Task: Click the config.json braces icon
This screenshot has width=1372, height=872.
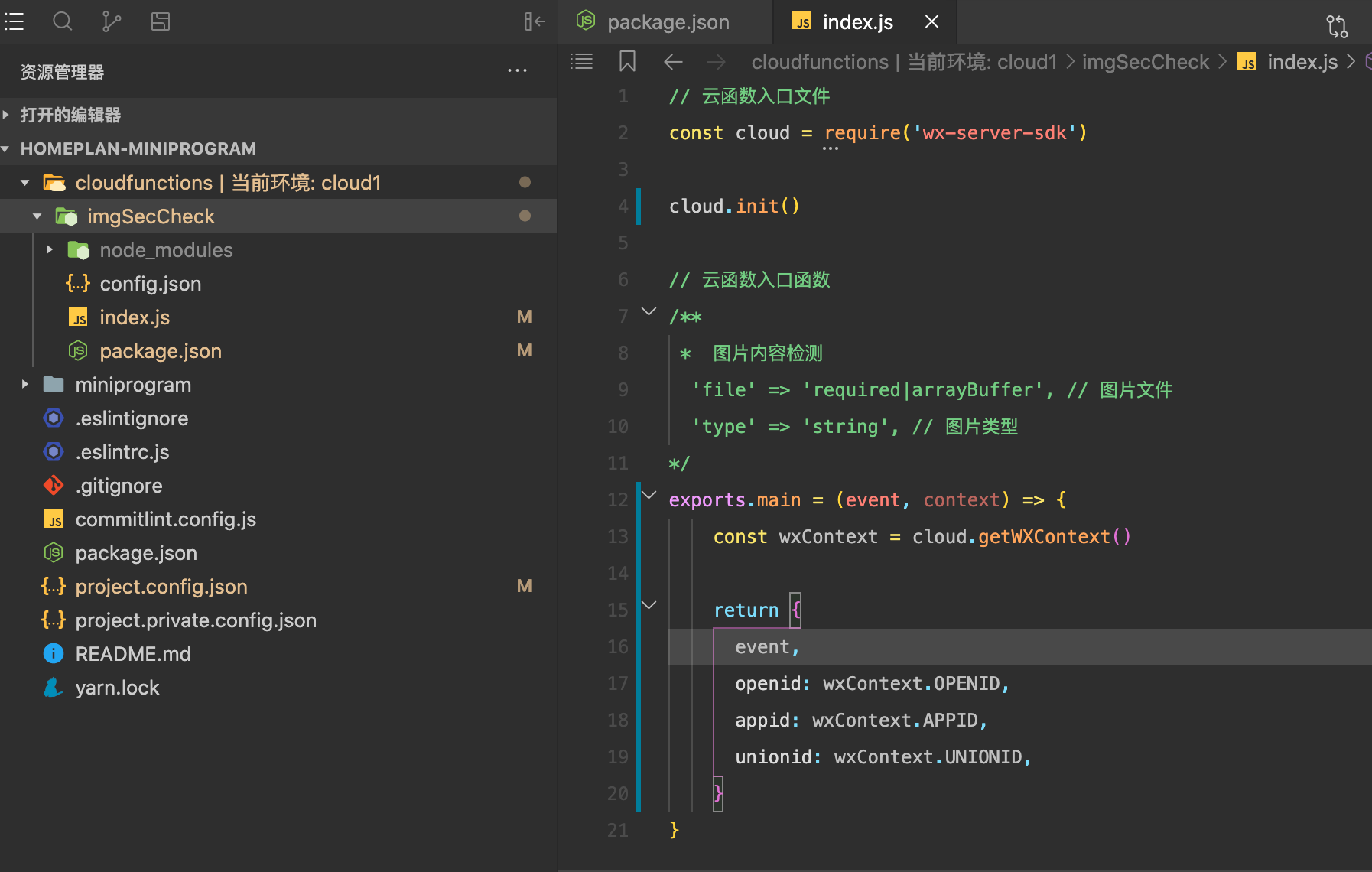Action: 78,284
